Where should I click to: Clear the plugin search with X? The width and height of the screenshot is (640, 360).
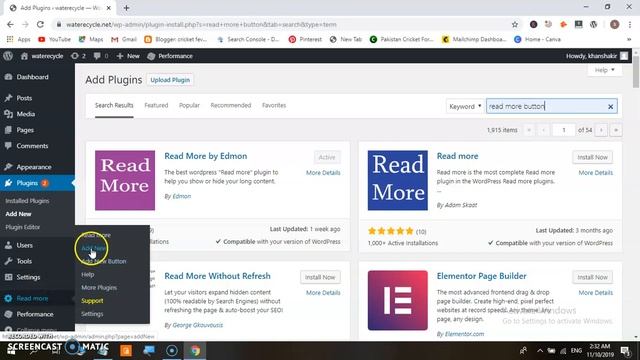click(x=610, y=107)
